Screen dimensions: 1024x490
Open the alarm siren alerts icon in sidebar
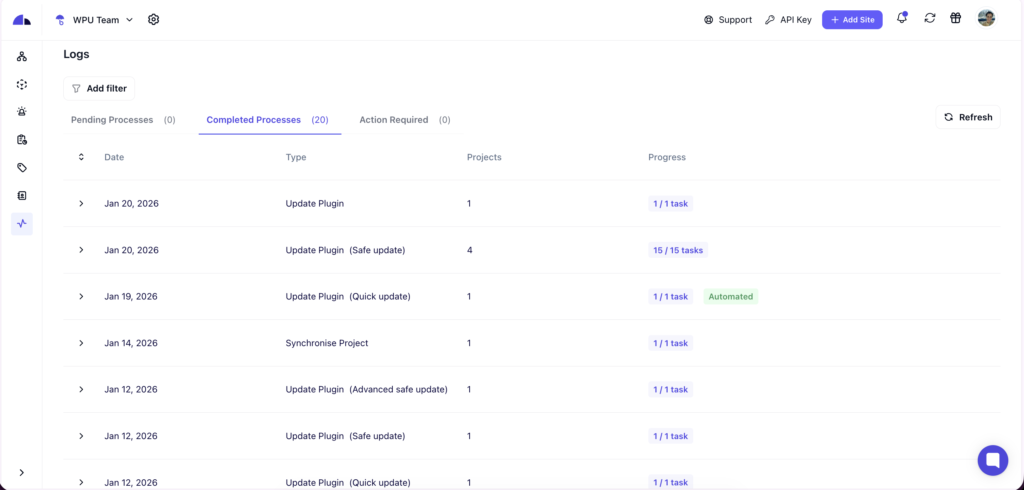pos(22,112)
